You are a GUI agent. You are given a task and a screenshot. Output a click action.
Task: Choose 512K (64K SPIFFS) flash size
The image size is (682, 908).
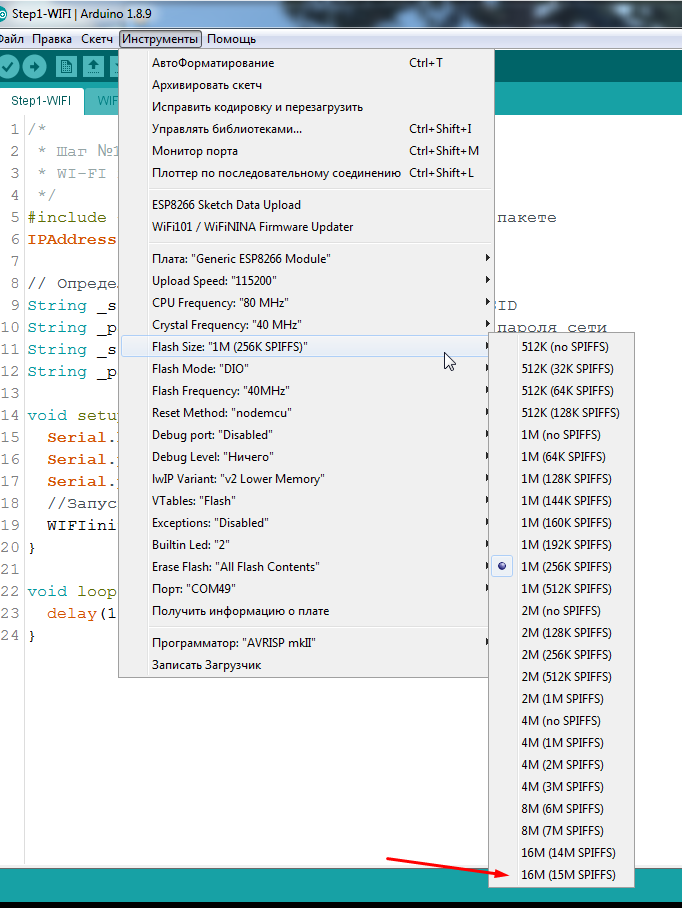tap(562, 391)
